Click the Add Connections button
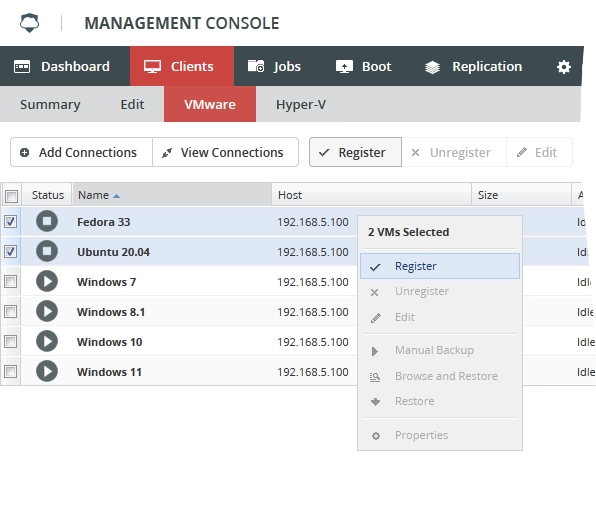The width and height of the screenshot is (596, 516). pyautogui.click(x=81, y=152)
